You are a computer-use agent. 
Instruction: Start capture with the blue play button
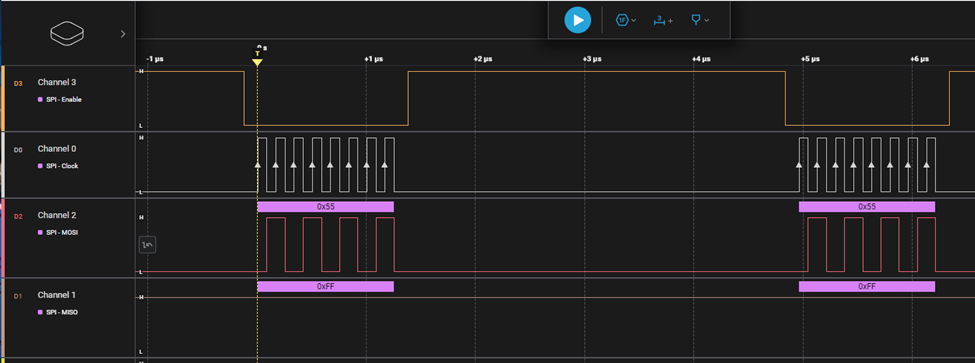coord(578,20)
